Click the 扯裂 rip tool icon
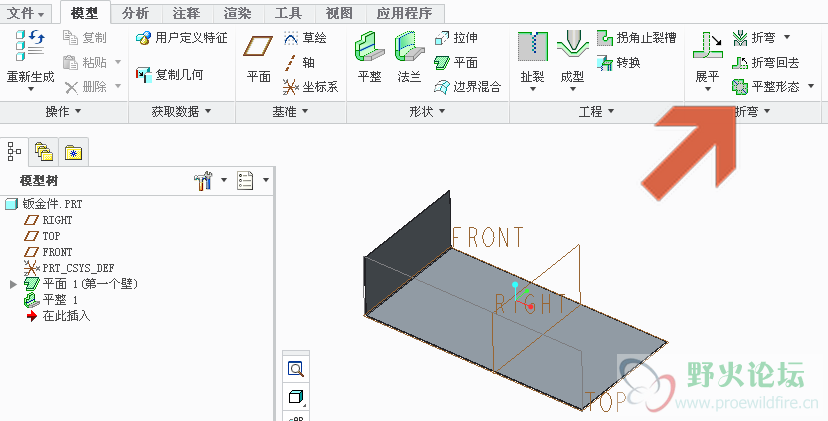The width and height of the screenshot is (828, 421). (x=532, y=46)
